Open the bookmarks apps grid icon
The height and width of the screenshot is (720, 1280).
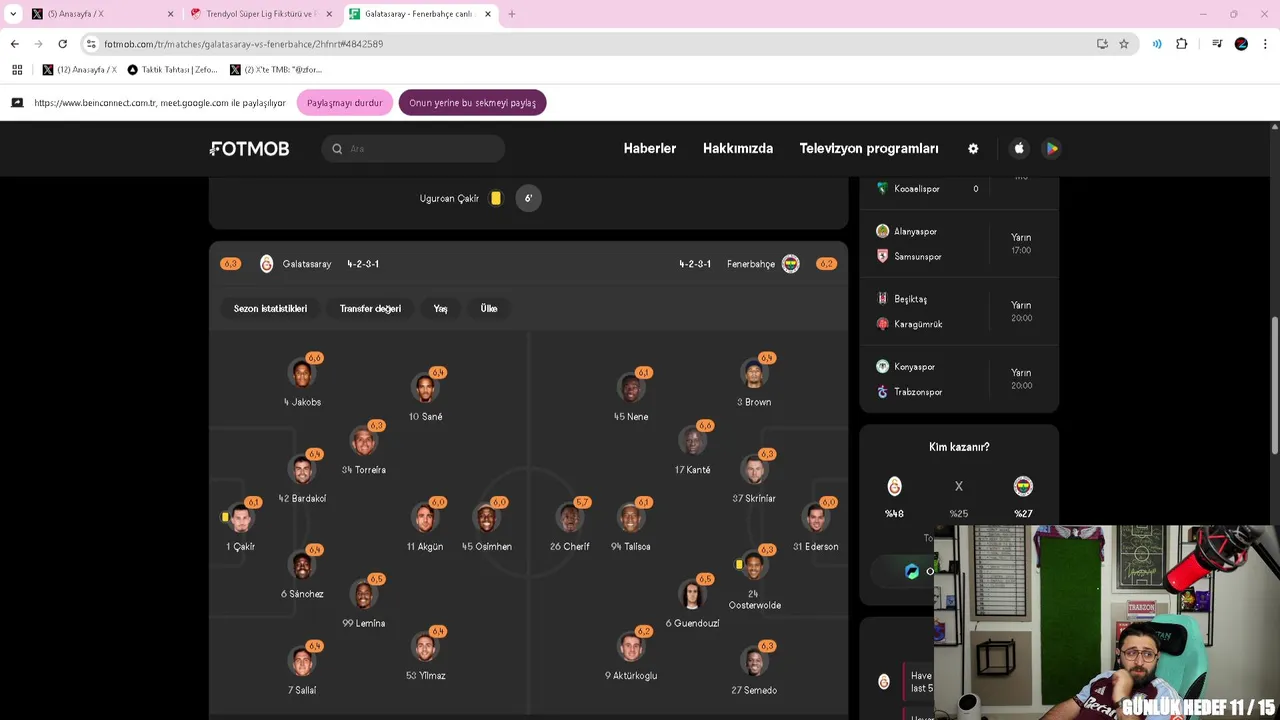click(x=17, y=70)
